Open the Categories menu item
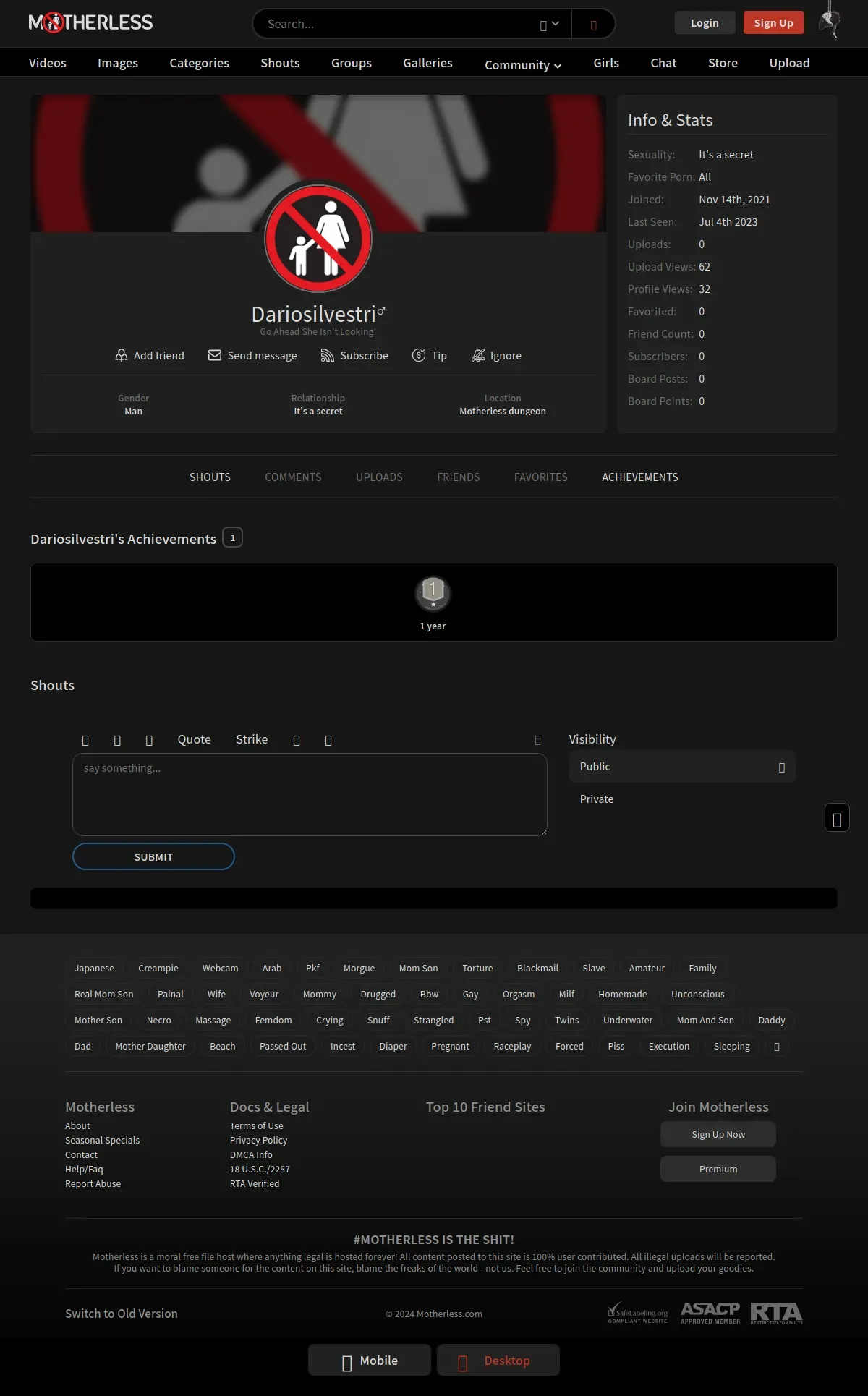The height and width of the screenshot is (1396, 868). tap(200, 63)
